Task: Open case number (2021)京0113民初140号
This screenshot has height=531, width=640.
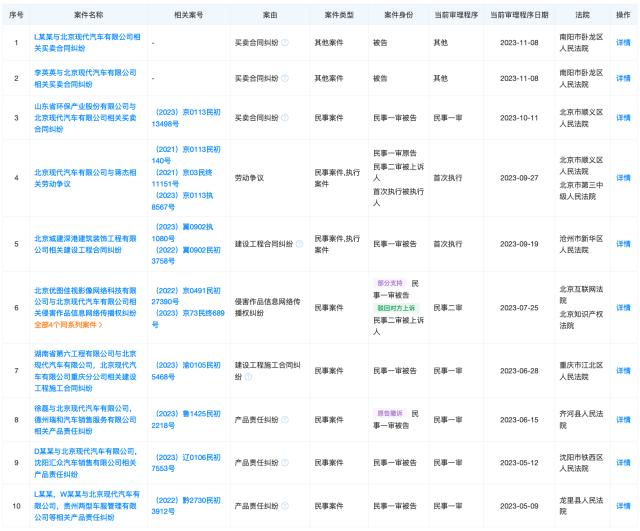Action: pyautogui.click(x=186, y=155)
